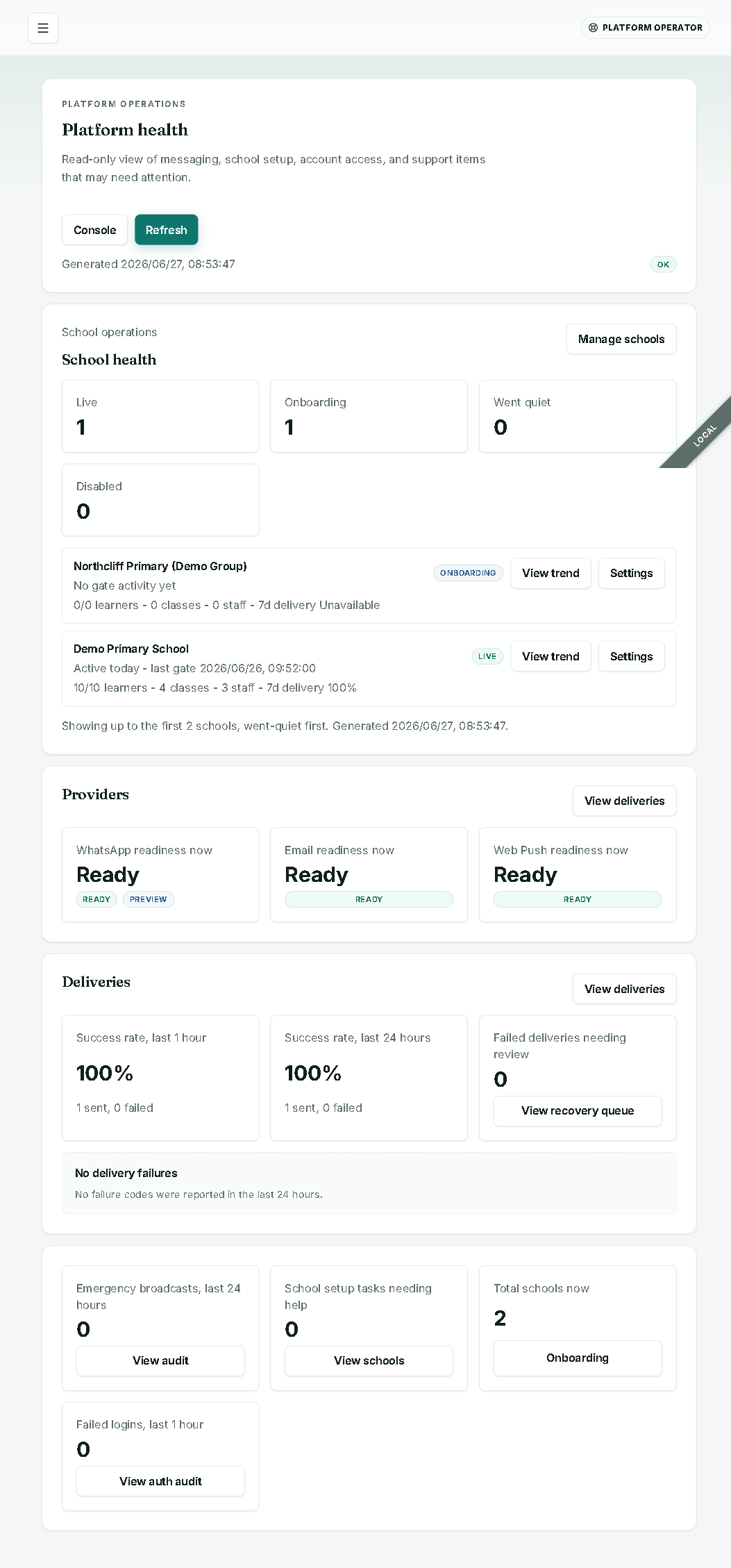Click the 'School health' heading
Viewport: 731px width, 1568px height.
pos(109,360)
